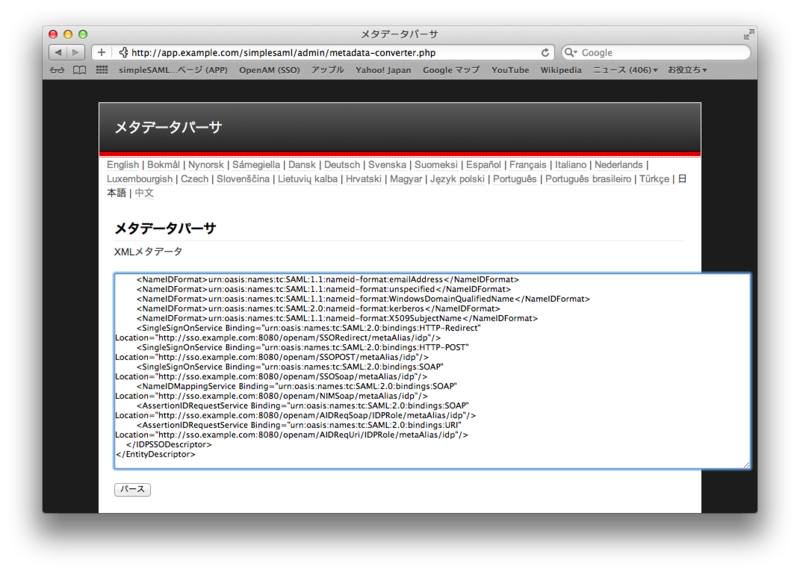Open simpleSAML page (APP) bookmark
This screenshot has height=572, width=800.
tap(173, 70)
